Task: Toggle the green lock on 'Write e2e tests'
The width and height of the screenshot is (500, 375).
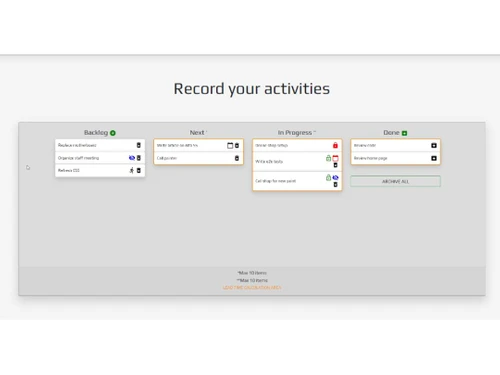Action: pos(328,158)
